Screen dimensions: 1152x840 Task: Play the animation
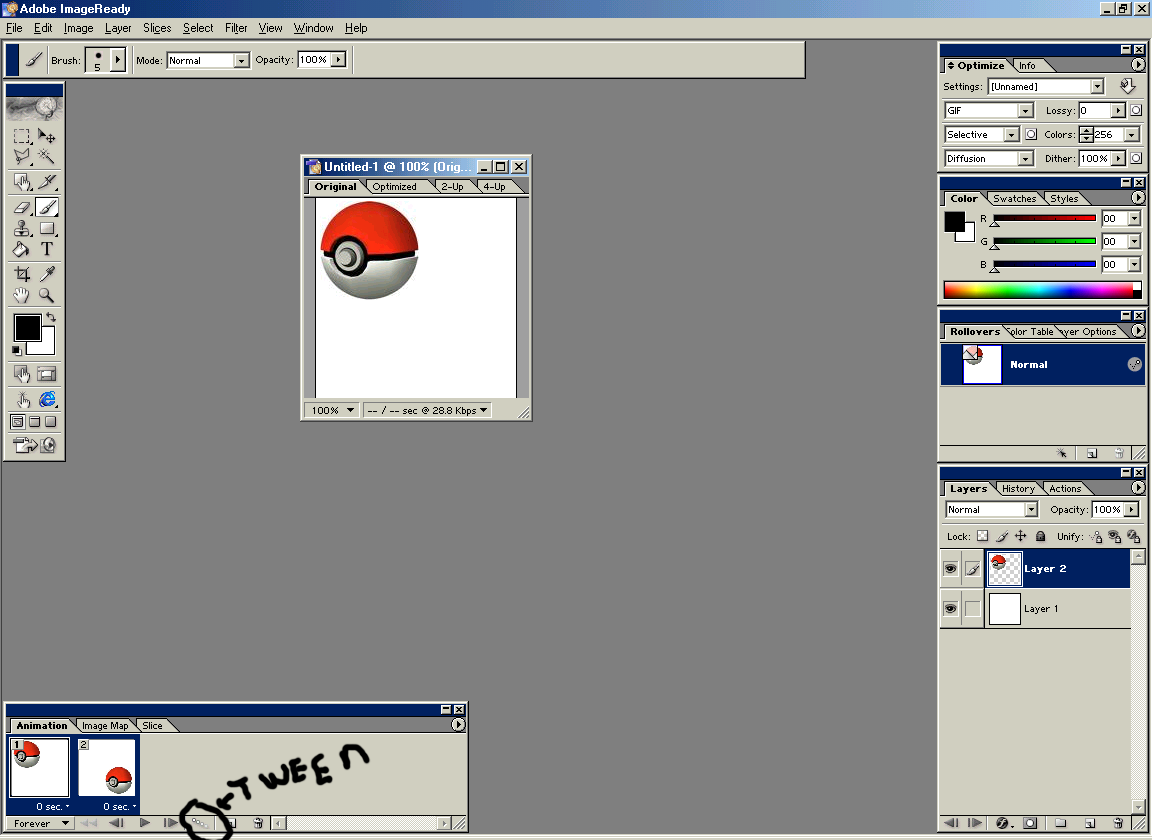point(145,823)
